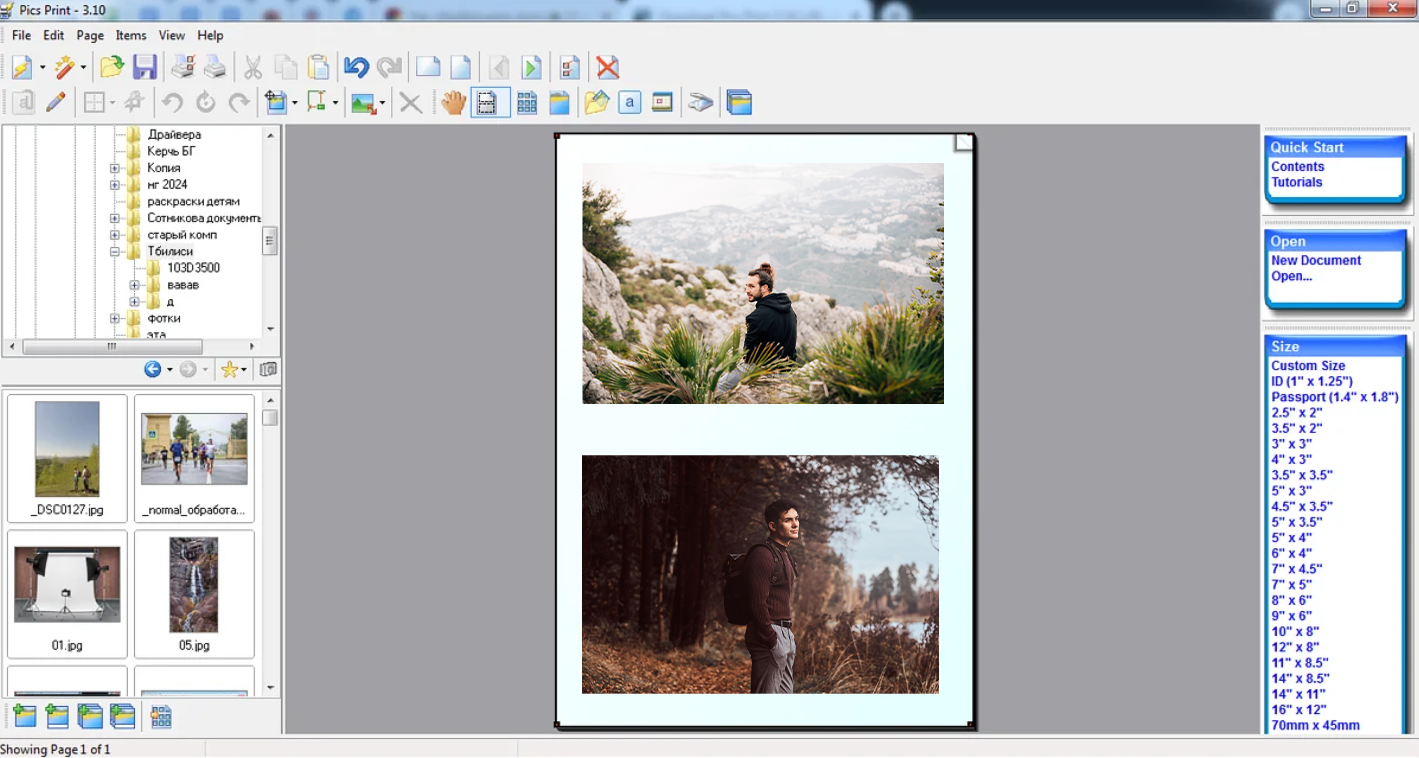The height and width of the screenshot is (758, 1419).
Task: Click the folder tree horizontal scrollbar
Action: pos(112,347)
